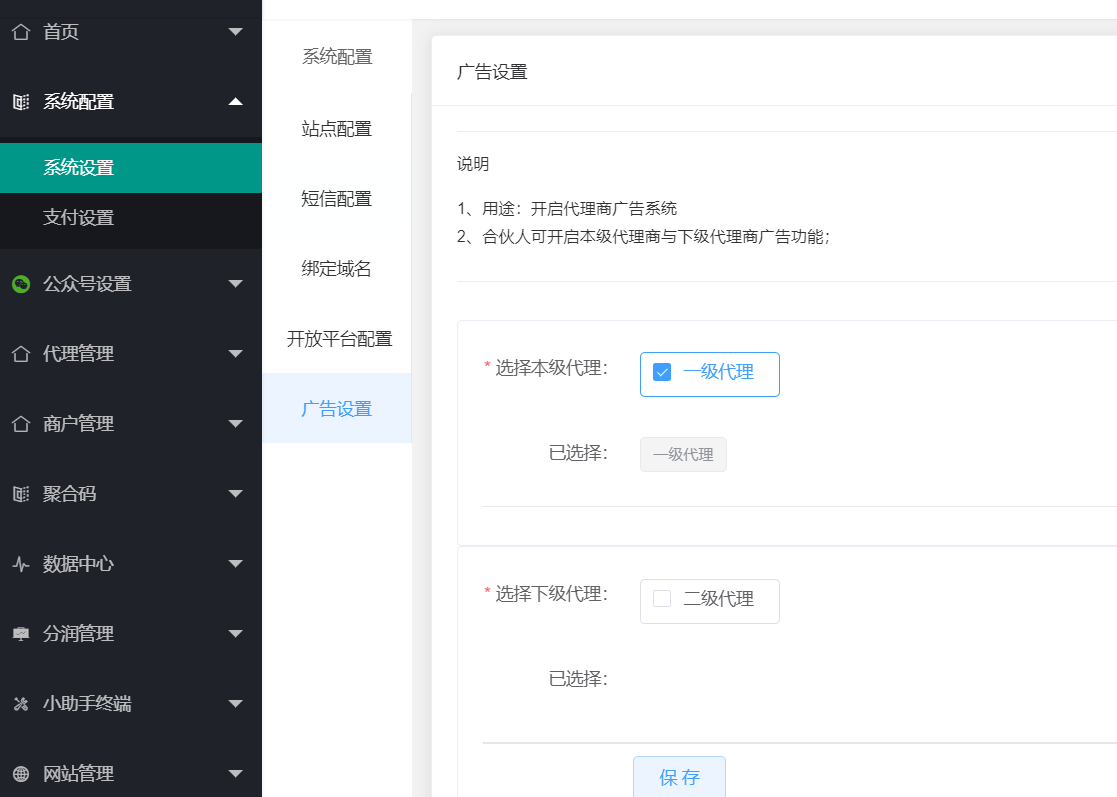Screen dimensions: 1117x797
Task: Collapse the 系统配置 menu arrow
Action: click(235, 101)
